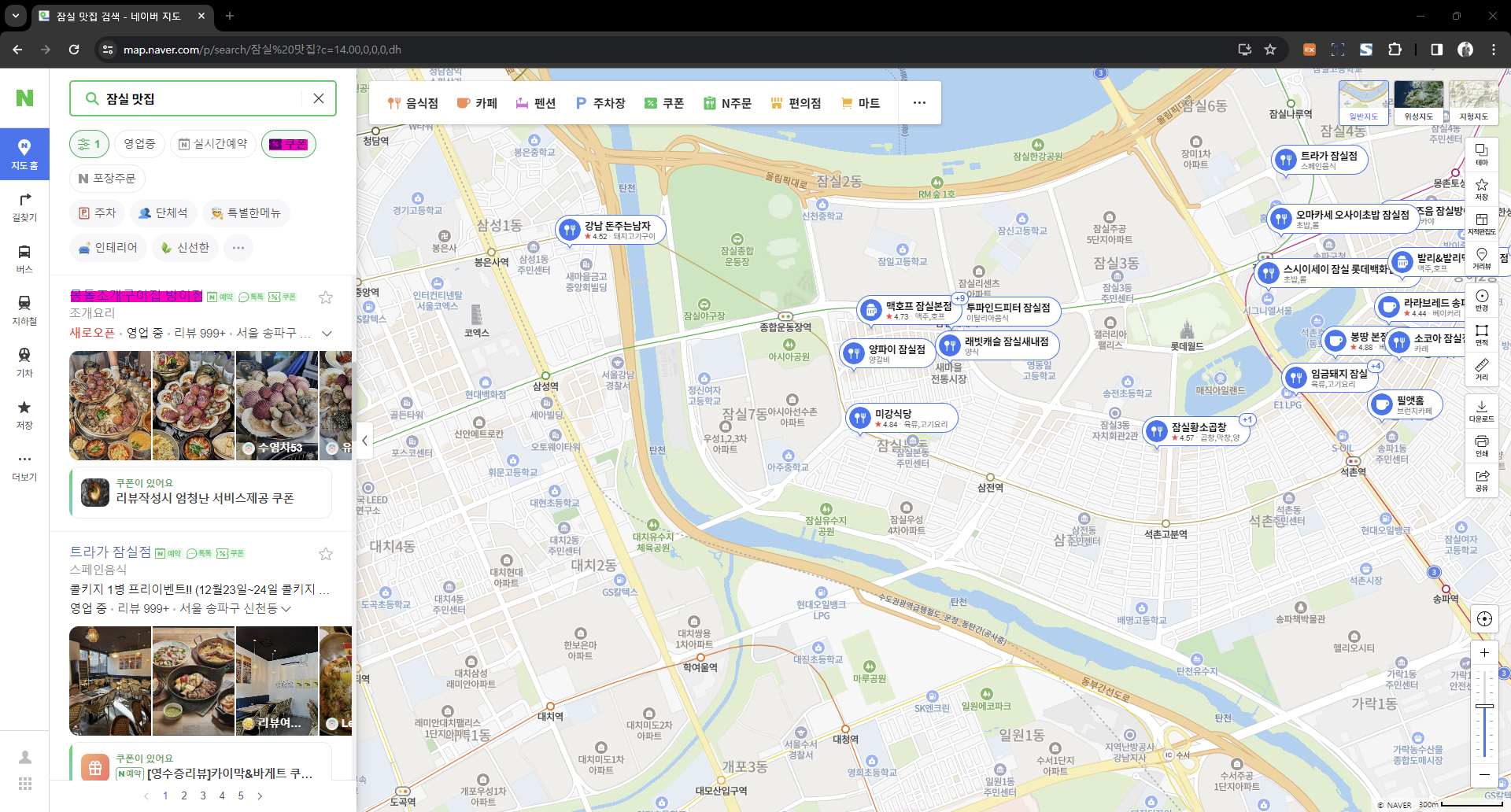
Task: Switch to 지형지도 terrain map thumbnail
Action: tap(1474, 102)
